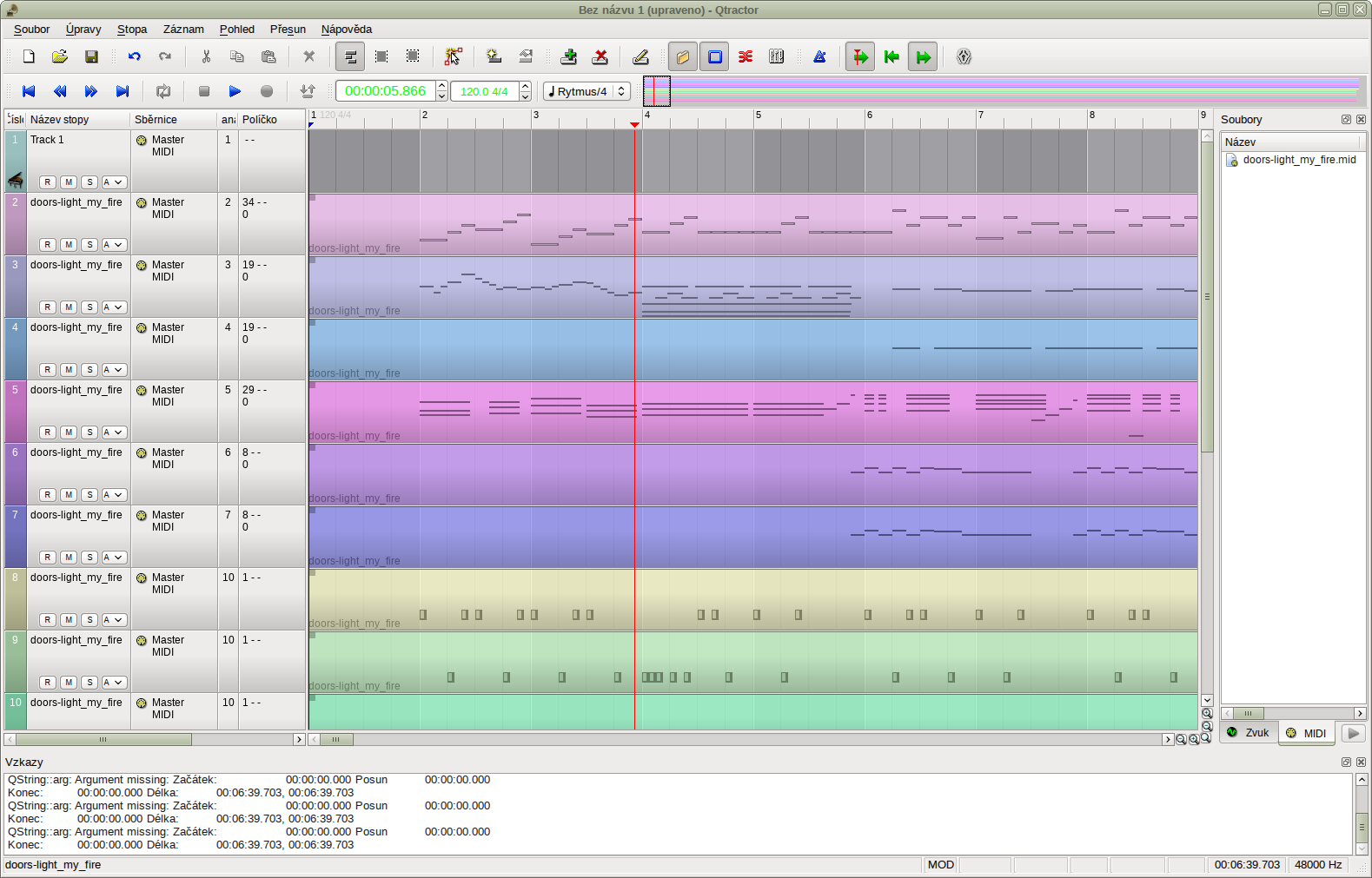
Task: Toggle follow playhead button
Action: (860, 56)
